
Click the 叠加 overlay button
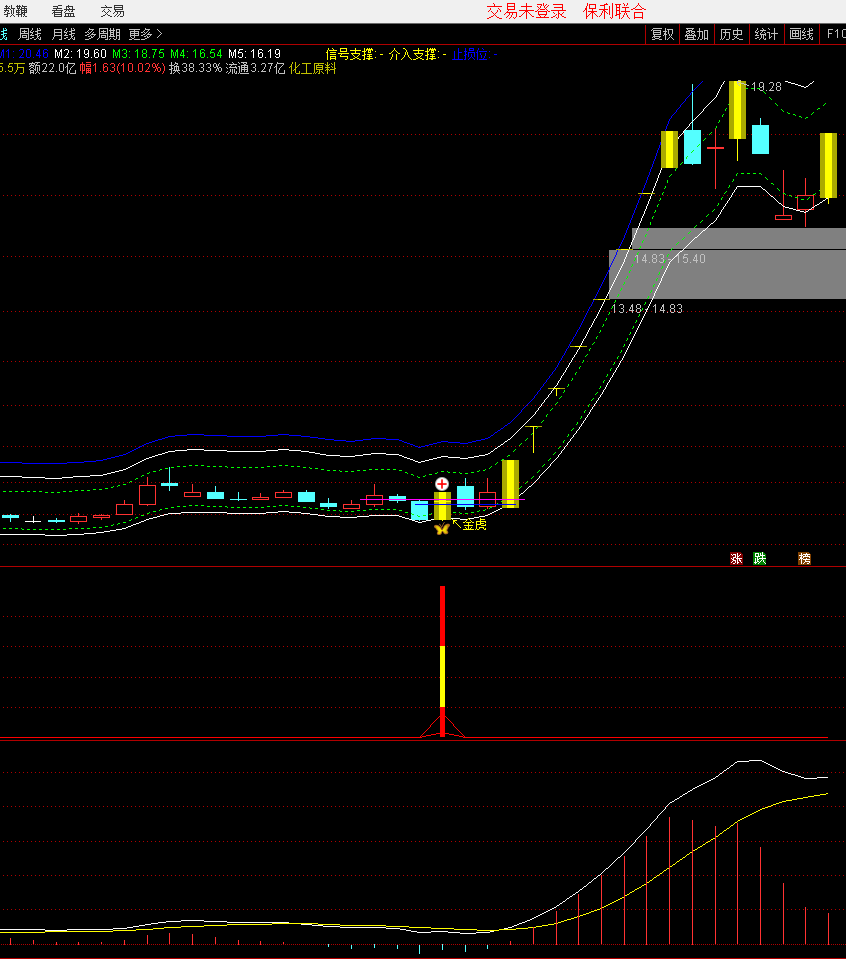click(x=696, y=34)
